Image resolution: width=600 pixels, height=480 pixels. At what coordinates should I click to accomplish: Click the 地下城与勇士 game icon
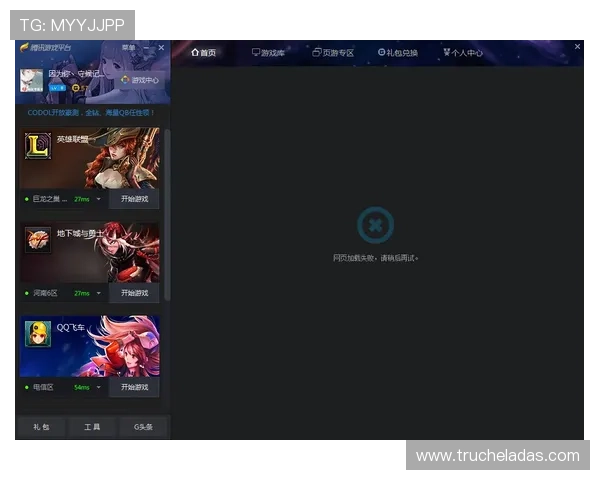click(x=38, y=240)
